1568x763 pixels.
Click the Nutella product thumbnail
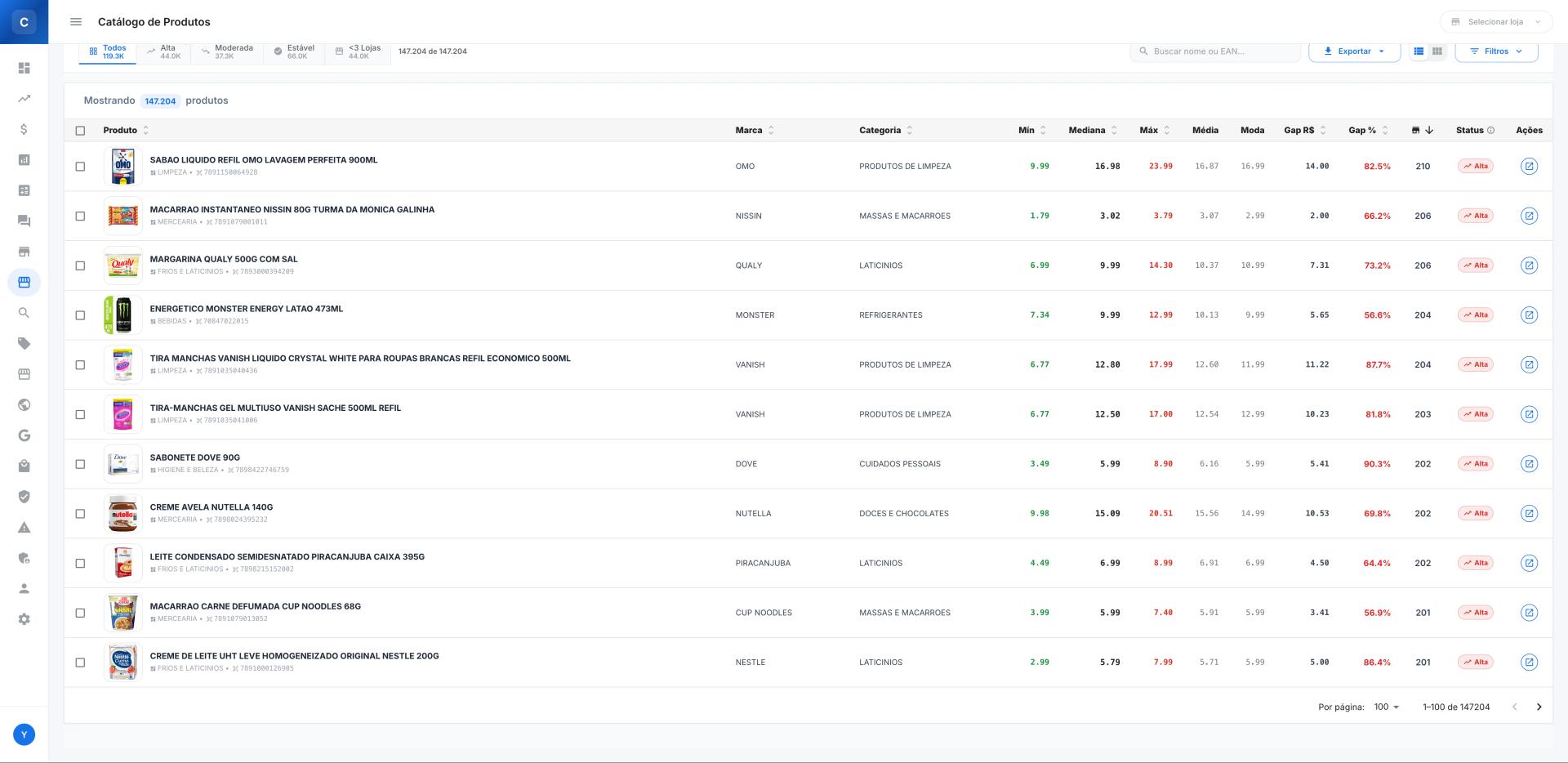(x=122, y=514)
